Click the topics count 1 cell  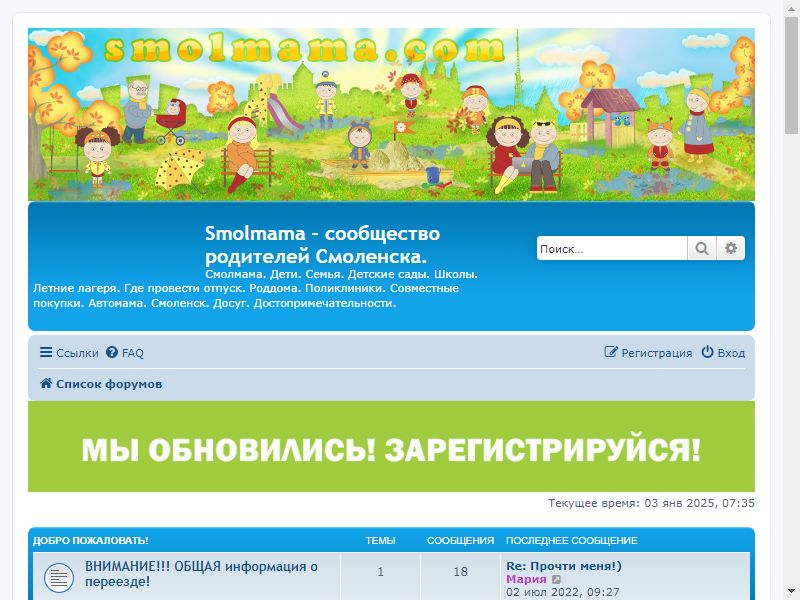(380, 572)
